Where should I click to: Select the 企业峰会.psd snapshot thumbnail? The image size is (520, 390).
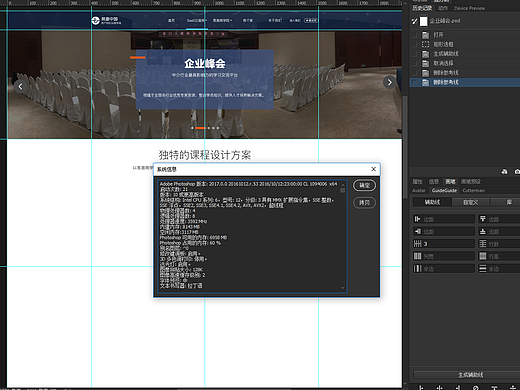pos(424,21)
